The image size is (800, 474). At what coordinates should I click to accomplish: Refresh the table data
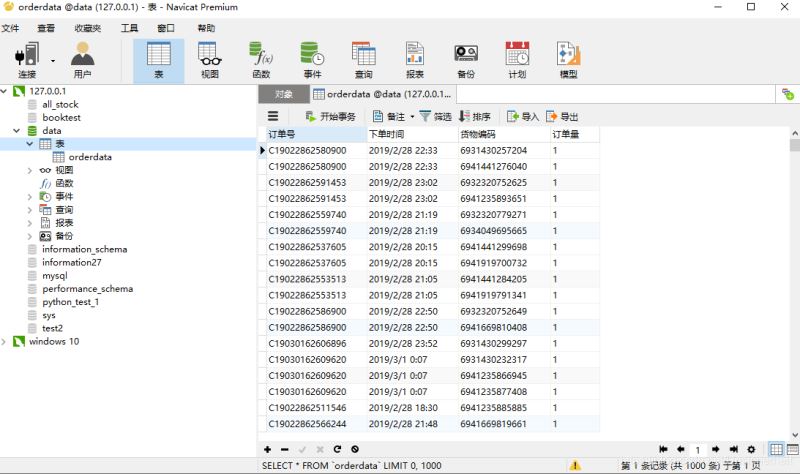(x=337, y=450)
